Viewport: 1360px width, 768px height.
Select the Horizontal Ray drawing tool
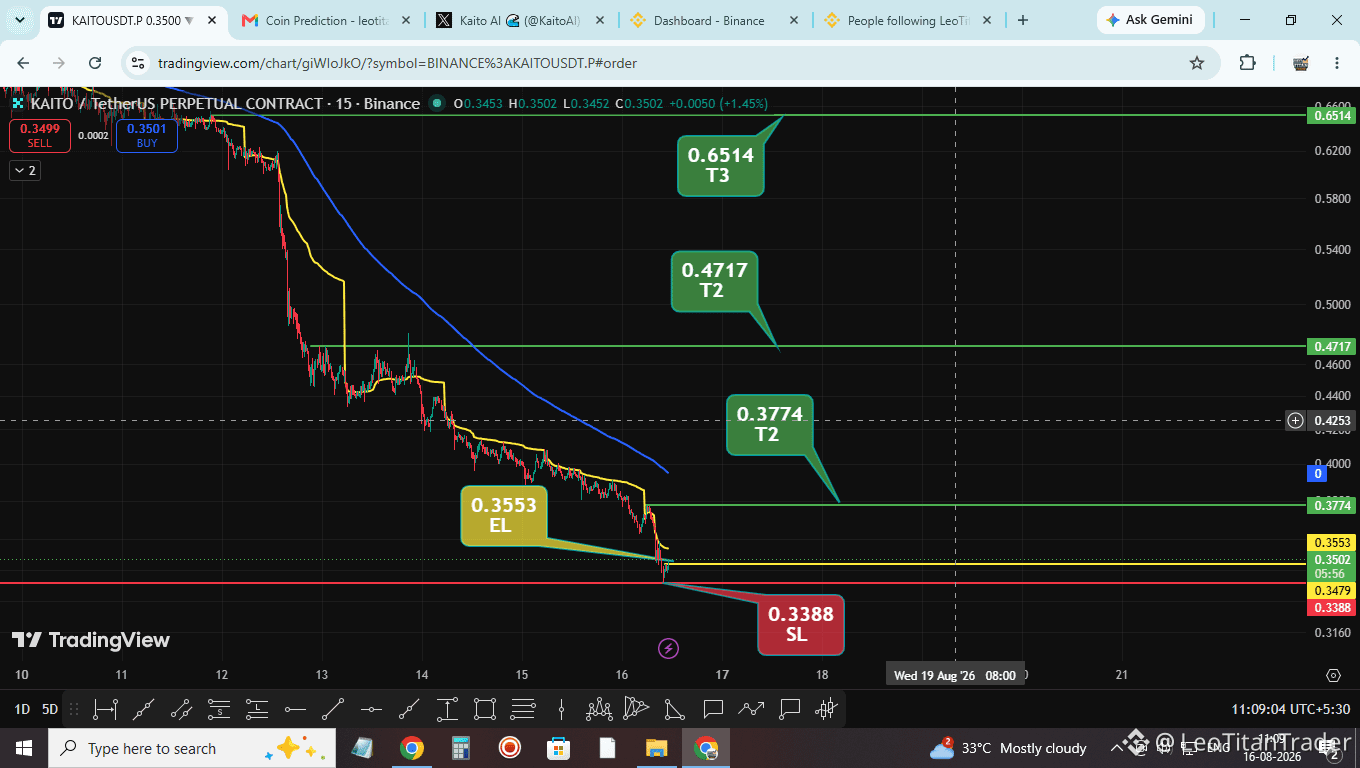tap(295, 710)
